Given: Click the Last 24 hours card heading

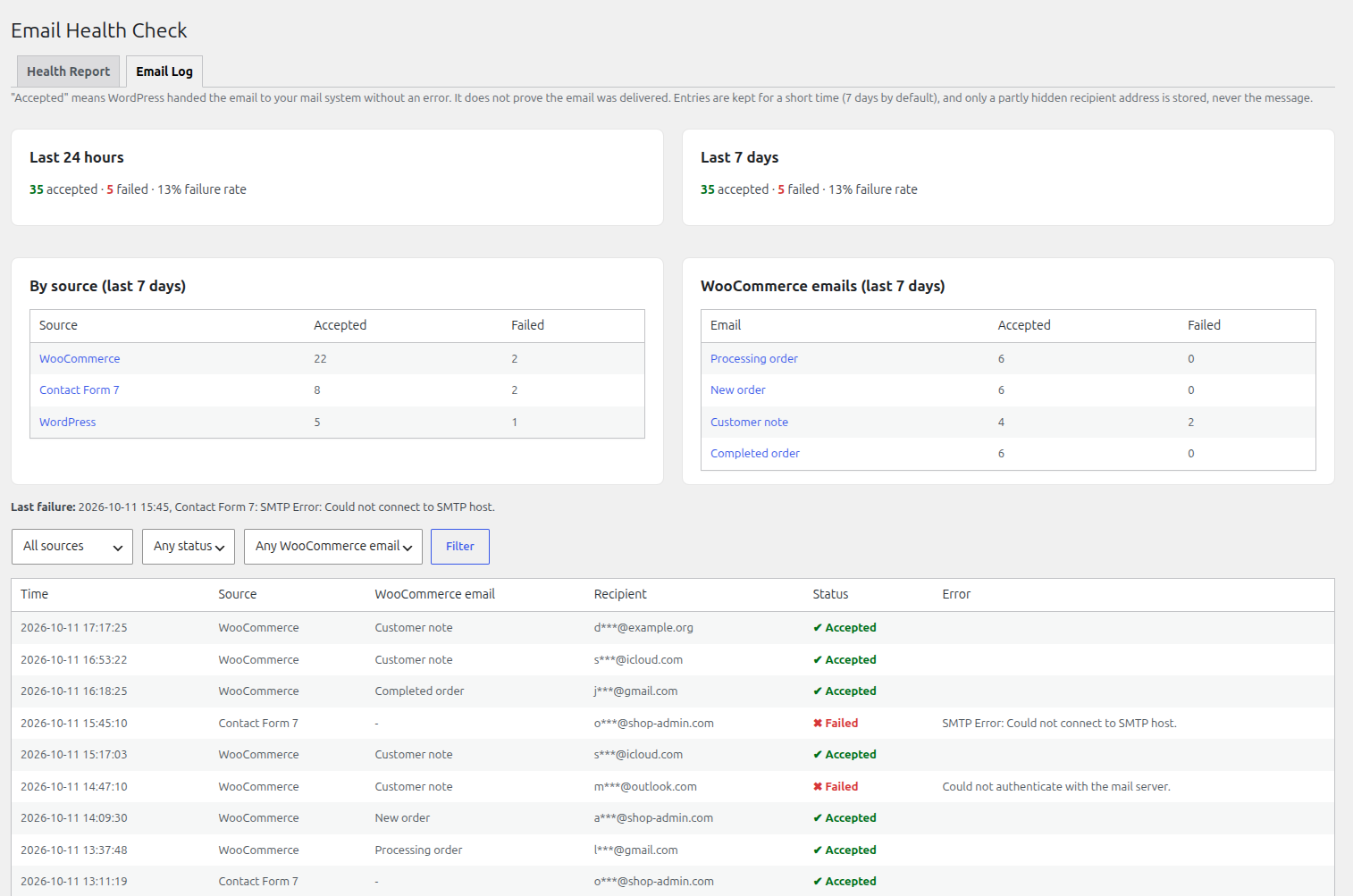Looking at the screenshot, I should click(x=77, y=158).
